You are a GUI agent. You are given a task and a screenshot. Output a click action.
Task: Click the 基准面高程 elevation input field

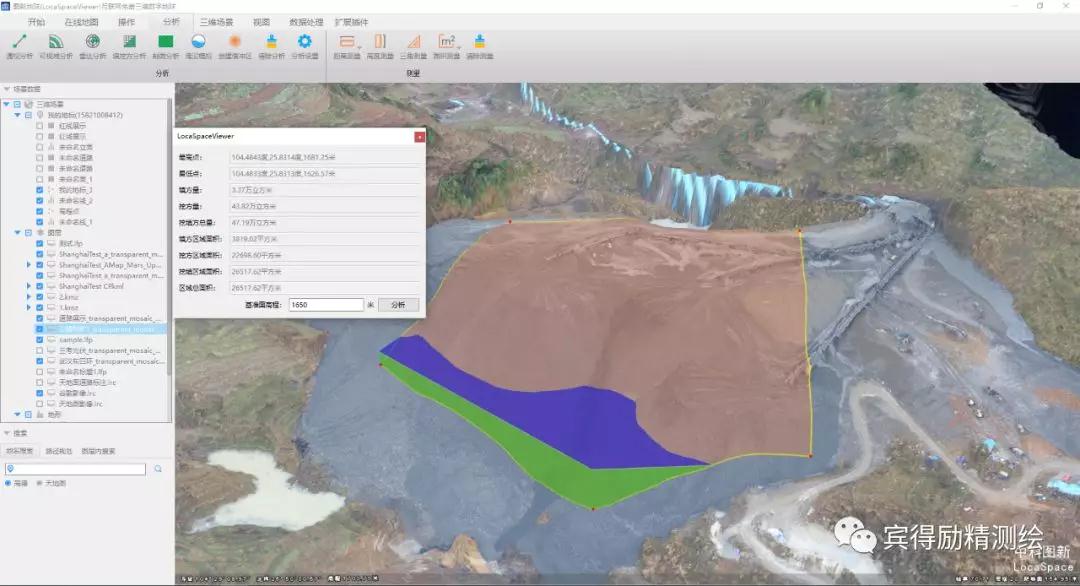325,304
